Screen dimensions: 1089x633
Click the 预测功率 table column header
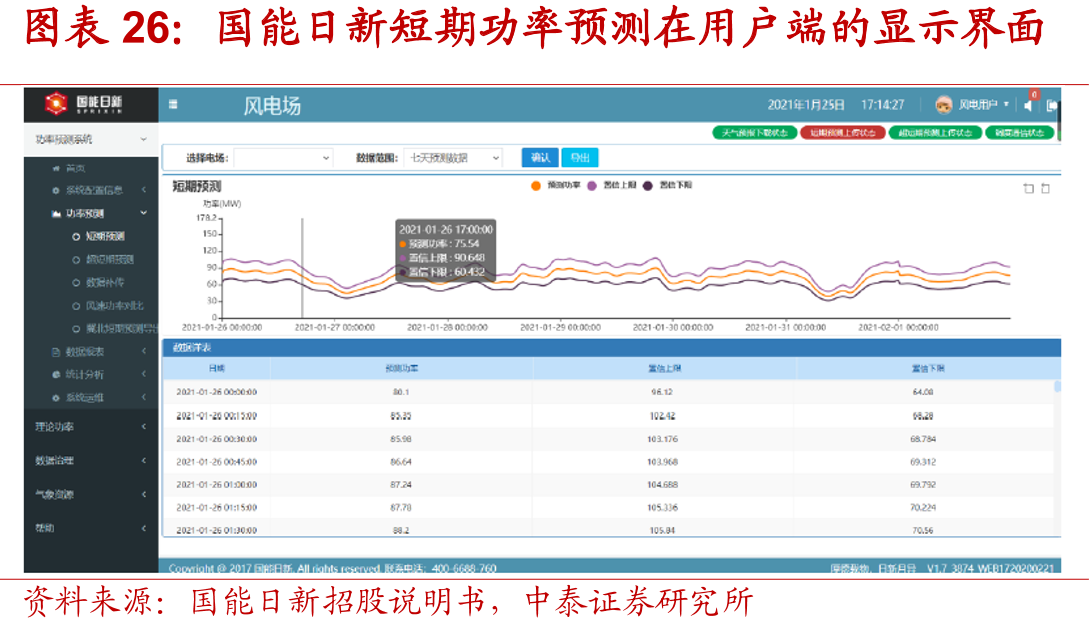click(x=401, y=368)
